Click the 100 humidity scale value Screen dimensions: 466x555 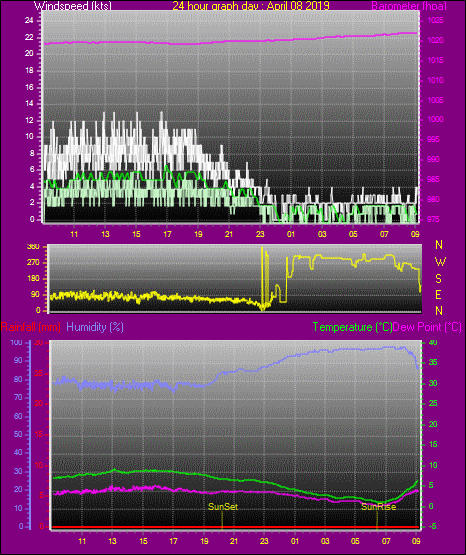[16, 342]
